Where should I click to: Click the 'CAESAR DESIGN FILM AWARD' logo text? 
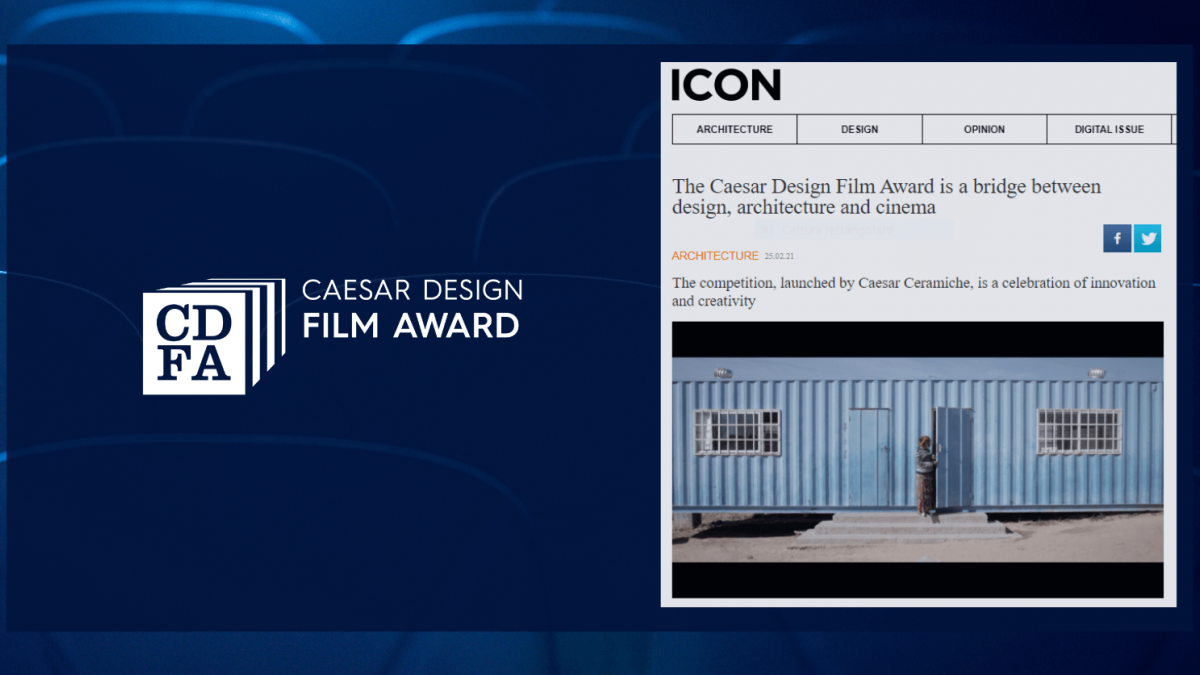coord(412,309)
